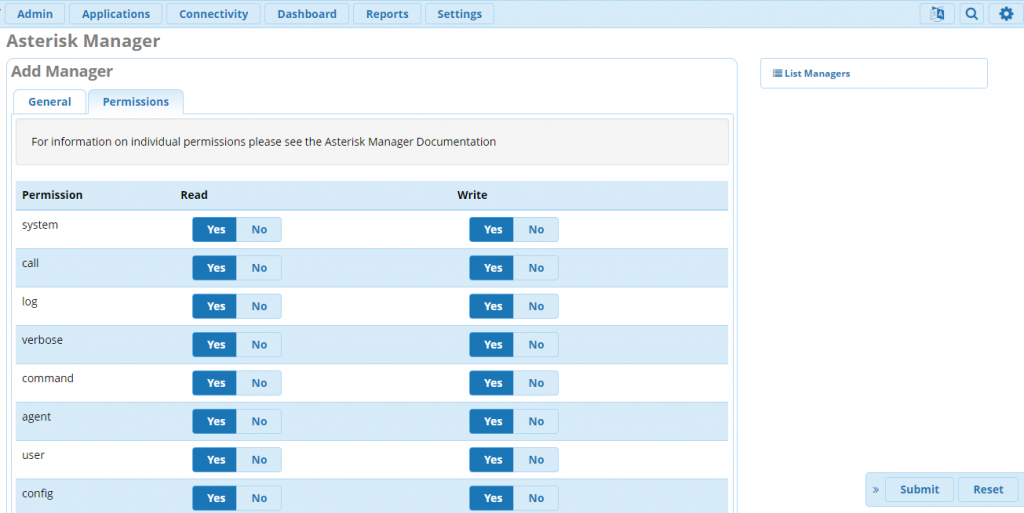Viewport: 1024px width, 513px height.
Task: Set agent Write permission to Yes
Action: tap(491, 422)
